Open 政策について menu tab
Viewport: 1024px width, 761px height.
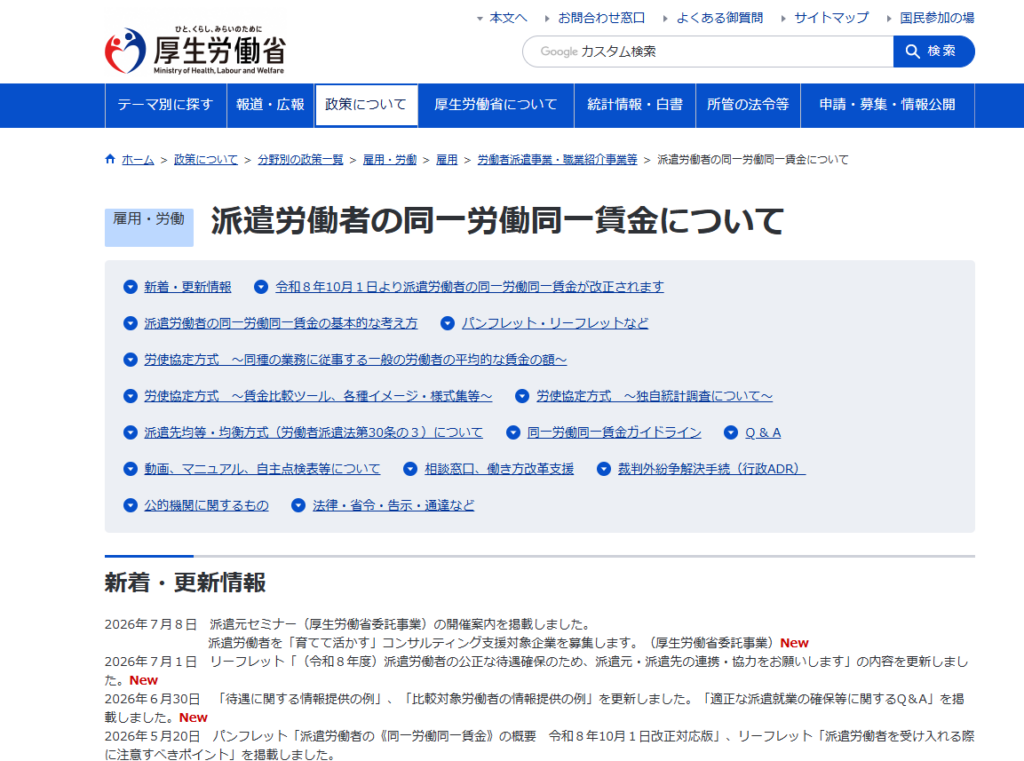pos(366,105)
